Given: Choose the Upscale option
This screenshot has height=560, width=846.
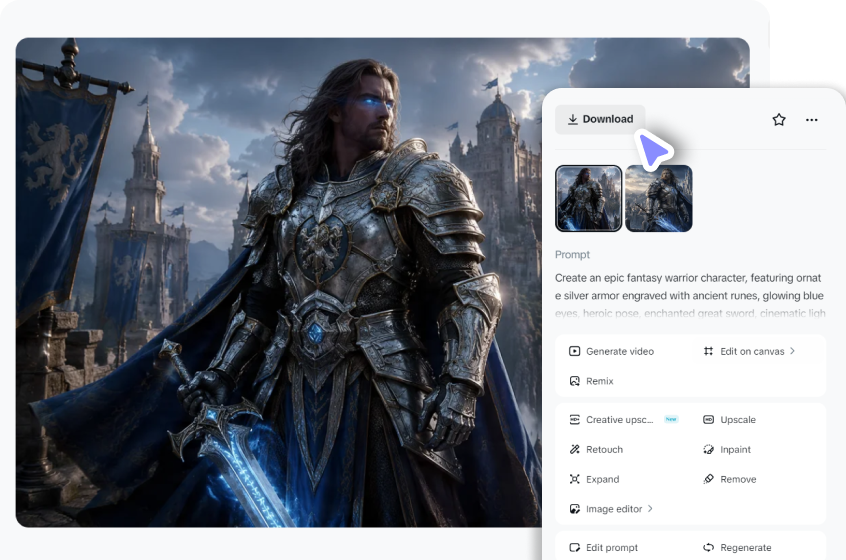Looking at the screenshot, I should click(x=729, y=420).
